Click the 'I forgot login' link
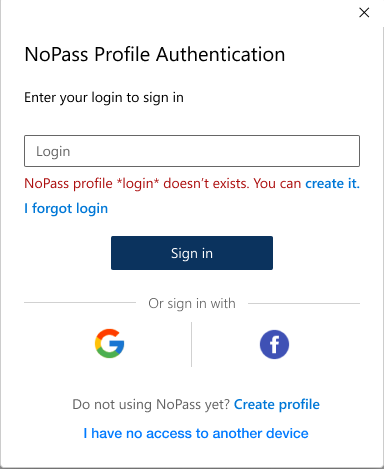384x469 pixels. 66,209
